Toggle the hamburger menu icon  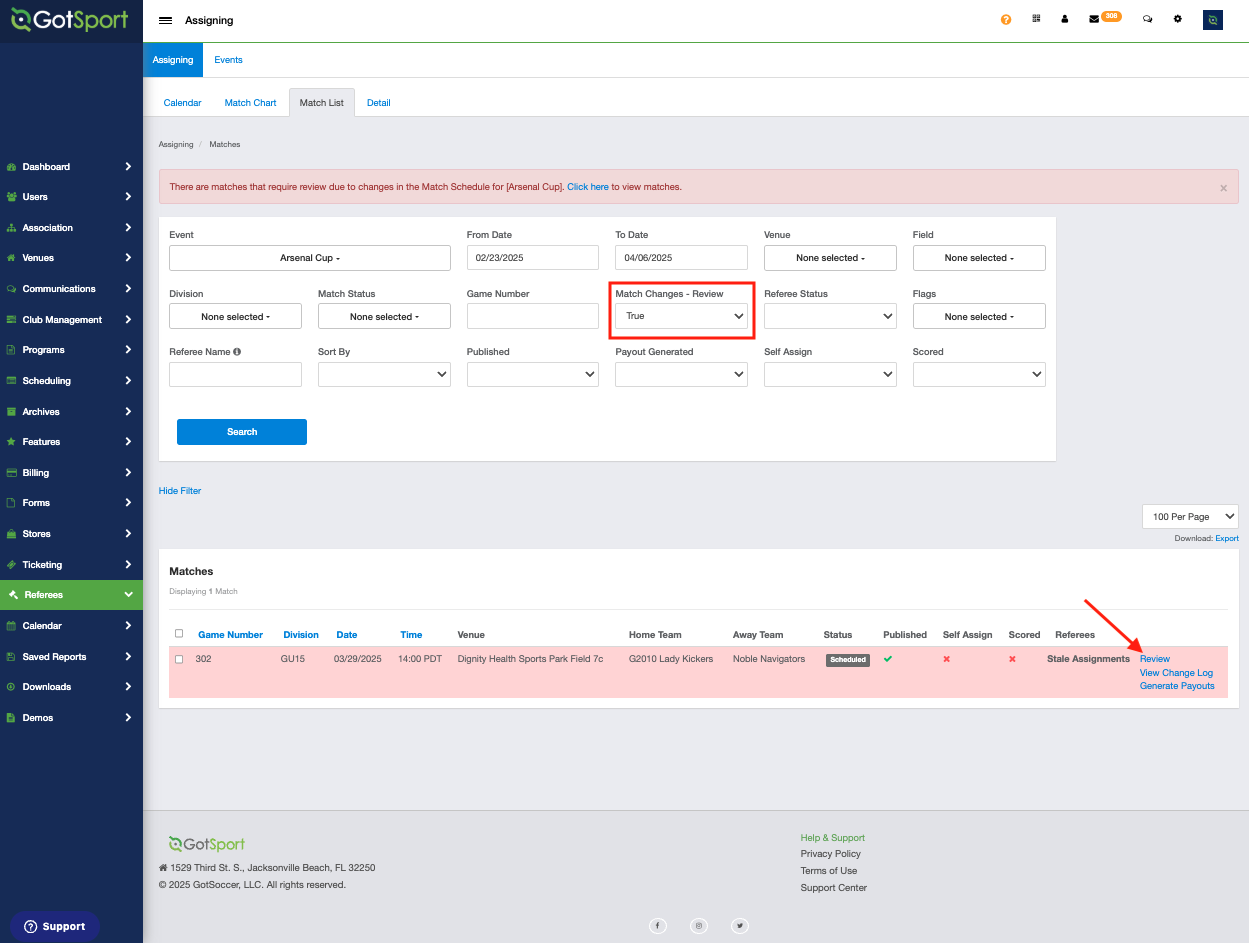point(166,19)
